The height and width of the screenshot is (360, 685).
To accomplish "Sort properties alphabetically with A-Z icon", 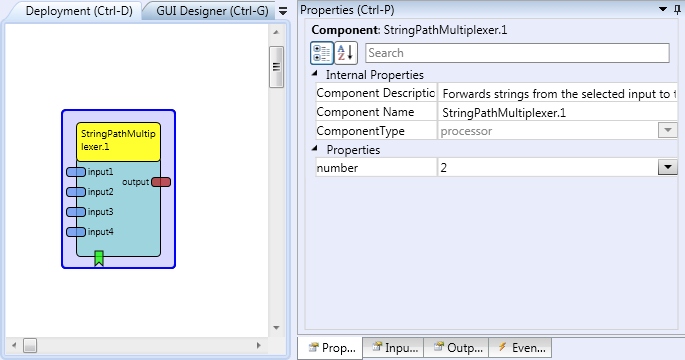I will (x=346, y=53).
